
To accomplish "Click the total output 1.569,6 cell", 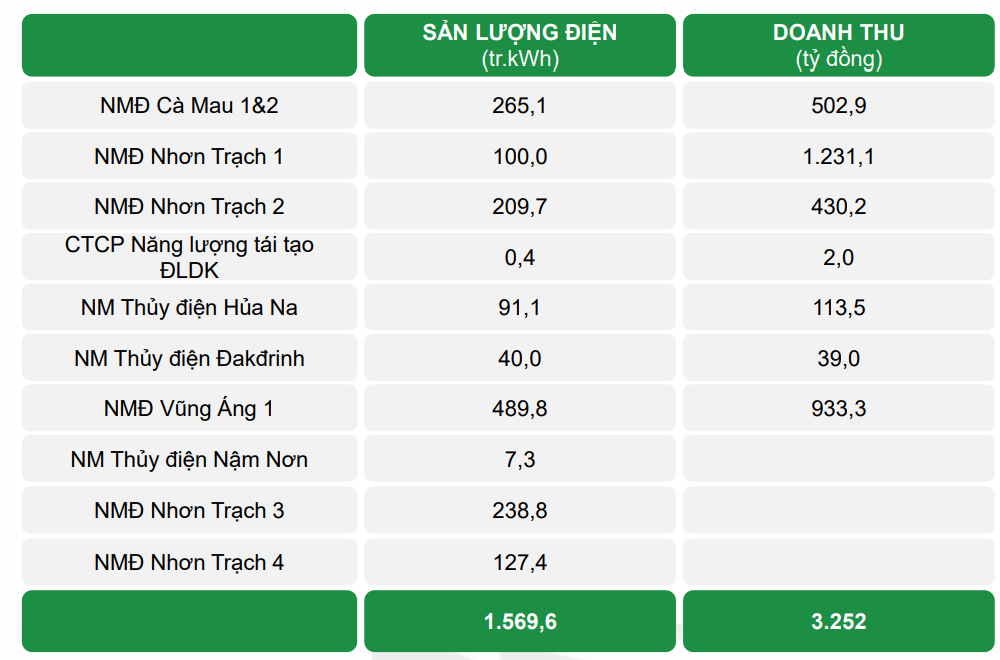I will point(520,621).
